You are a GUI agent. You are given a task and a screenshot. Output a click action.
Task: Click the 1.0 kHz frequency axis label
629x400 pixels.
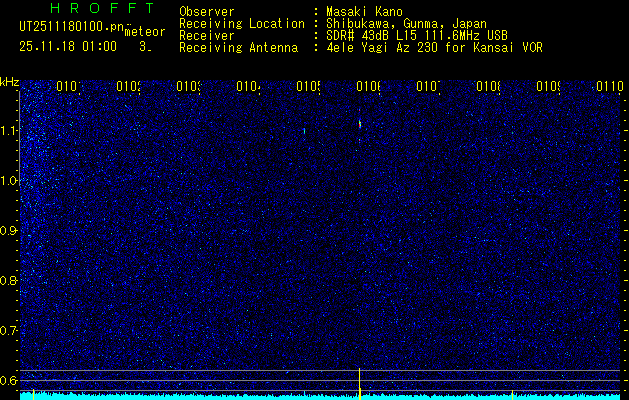[x=9, y=181]
